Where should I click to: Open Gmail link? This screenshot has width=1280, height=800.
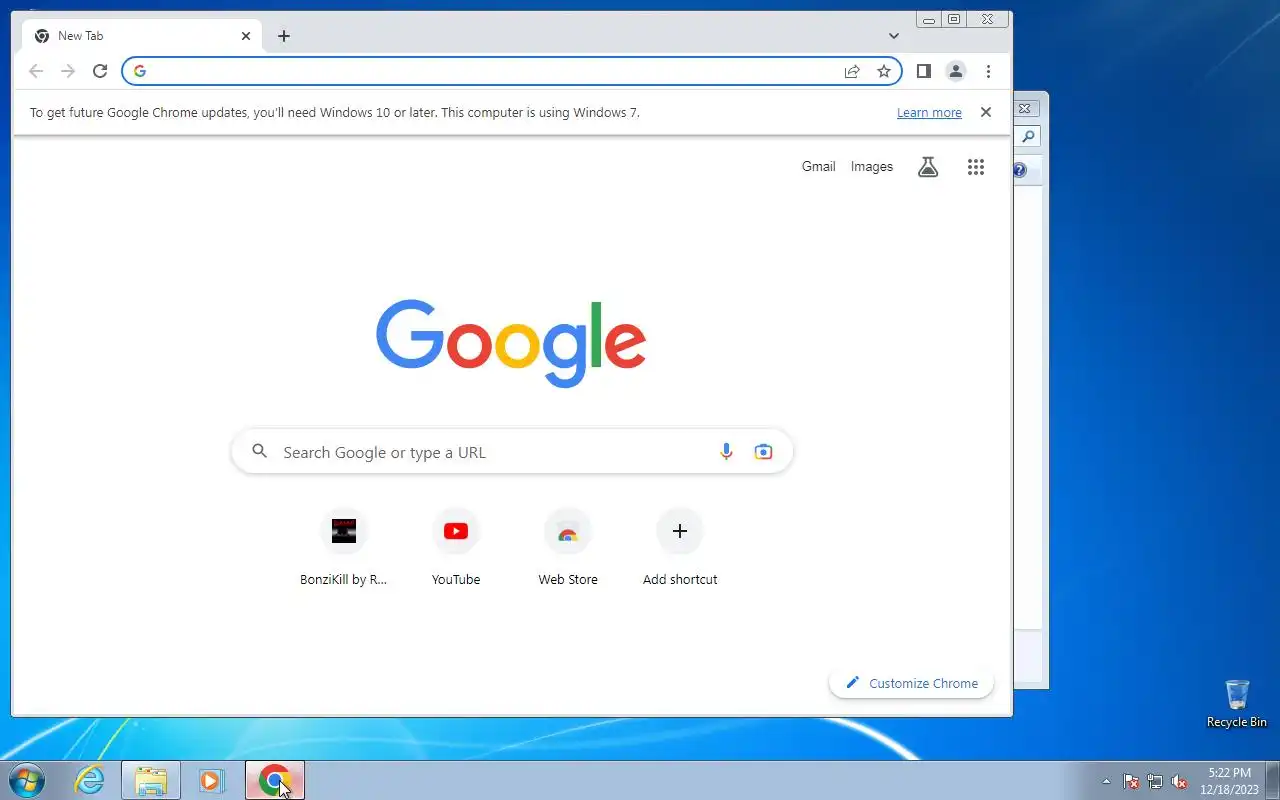[x=818, y=167]
